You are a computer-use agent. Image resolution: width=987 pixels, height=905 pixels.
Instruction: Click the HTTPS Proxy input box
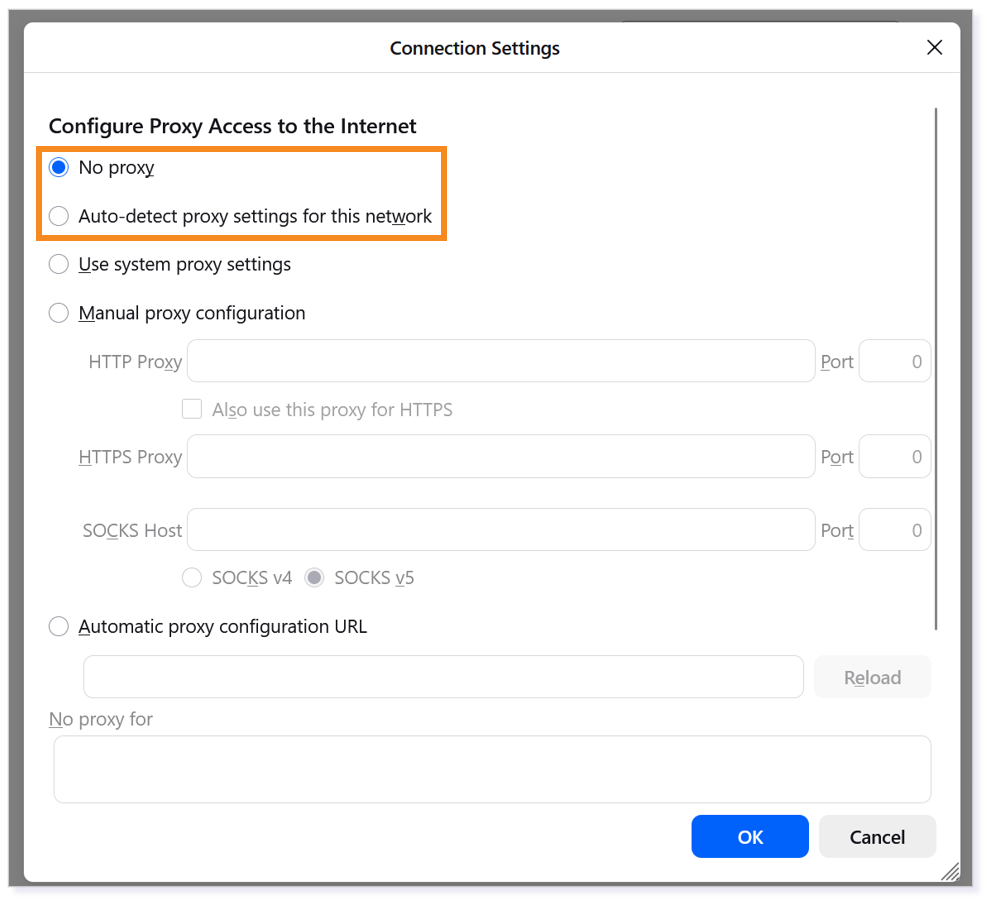500,456
